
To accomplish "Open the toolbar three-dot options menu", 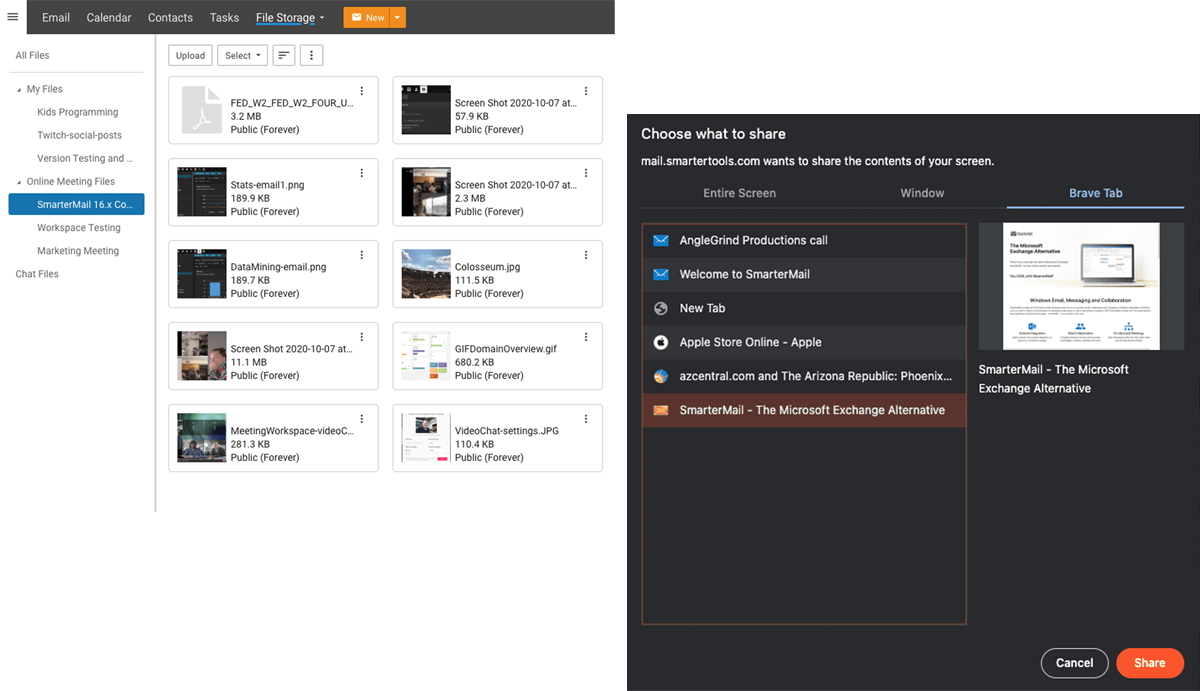I will 311,55.
